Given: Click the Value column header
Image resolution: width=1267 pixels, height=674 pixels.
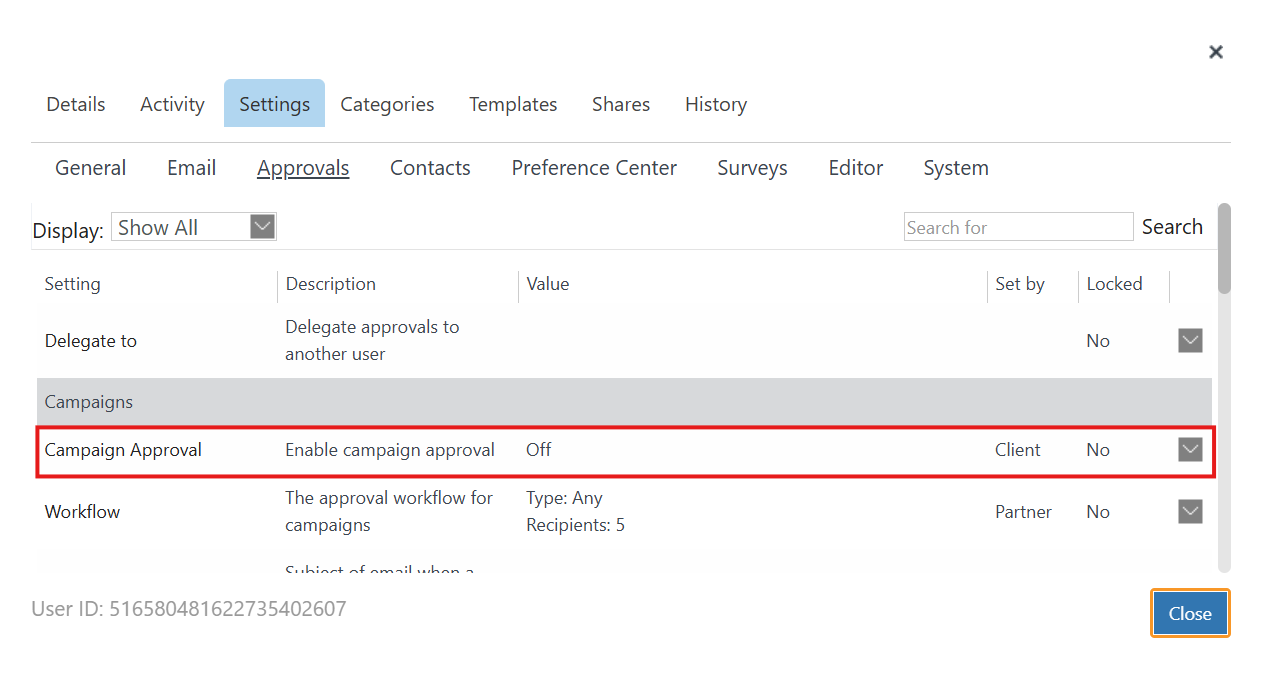Looking at the screenshot, I should pyautogui.click(x=547, y=284).
